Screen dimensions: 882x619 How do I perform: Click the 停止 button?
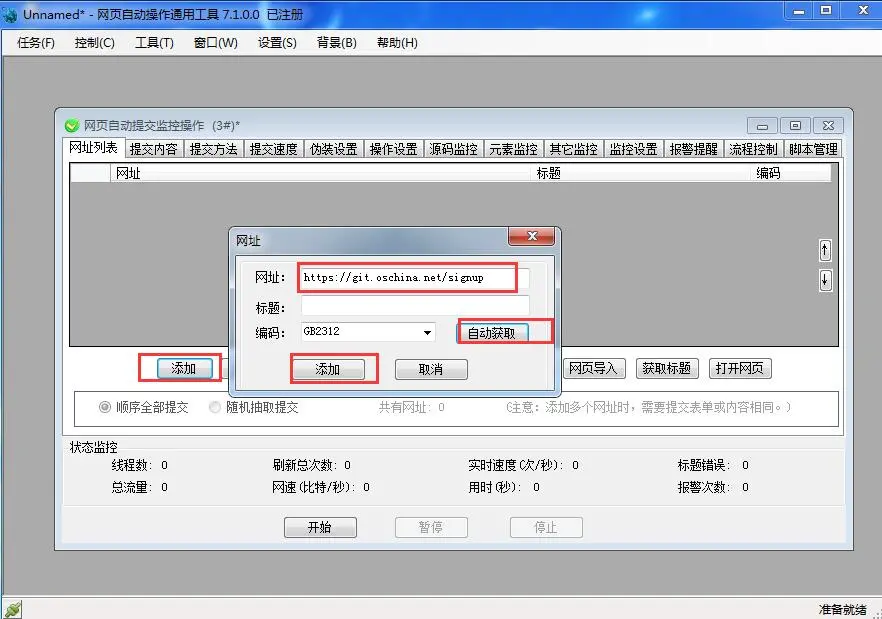coord(546,527)
